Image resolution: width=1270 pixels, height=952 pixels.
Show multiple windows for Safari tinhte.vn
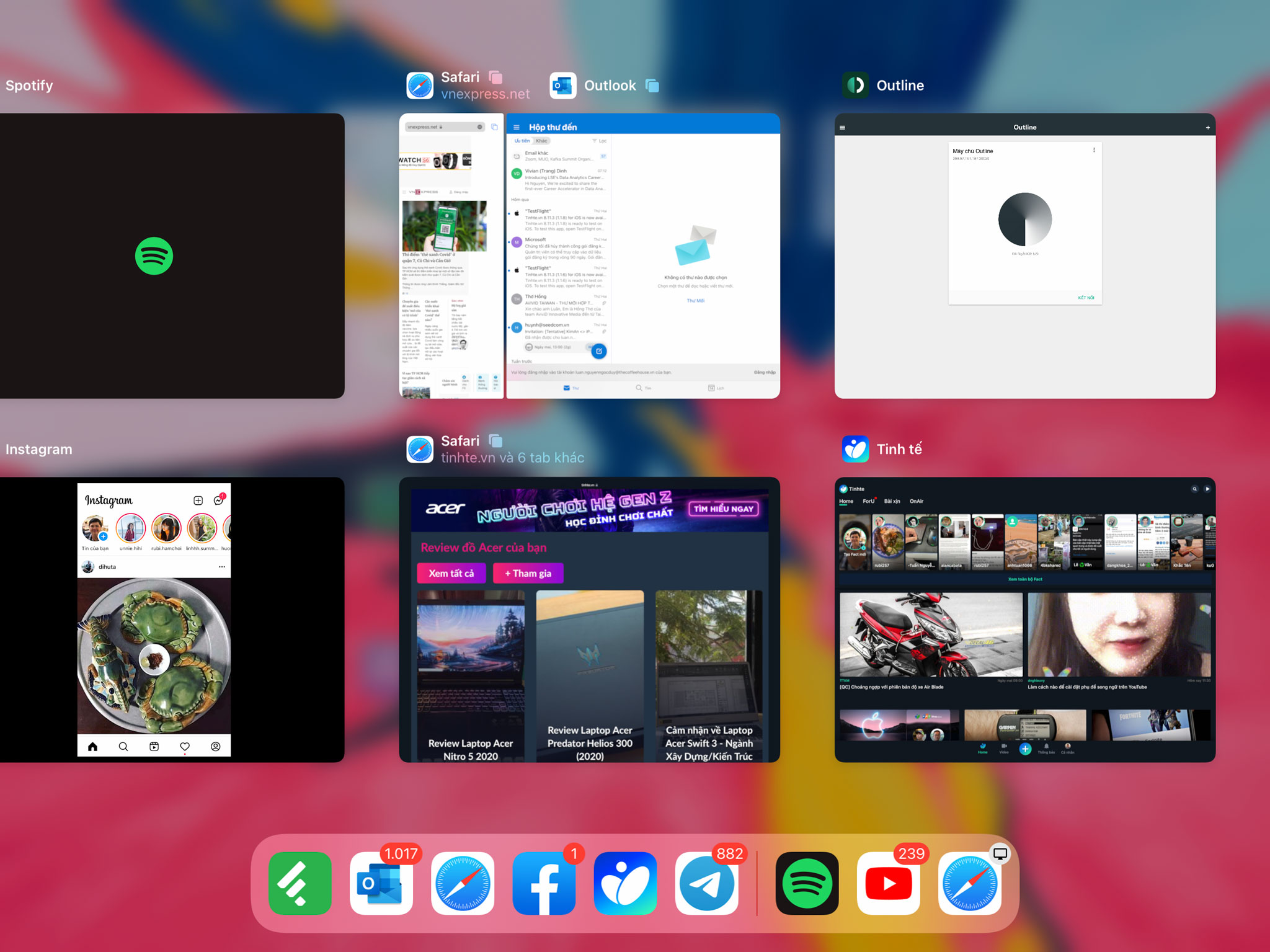[495, 441]
